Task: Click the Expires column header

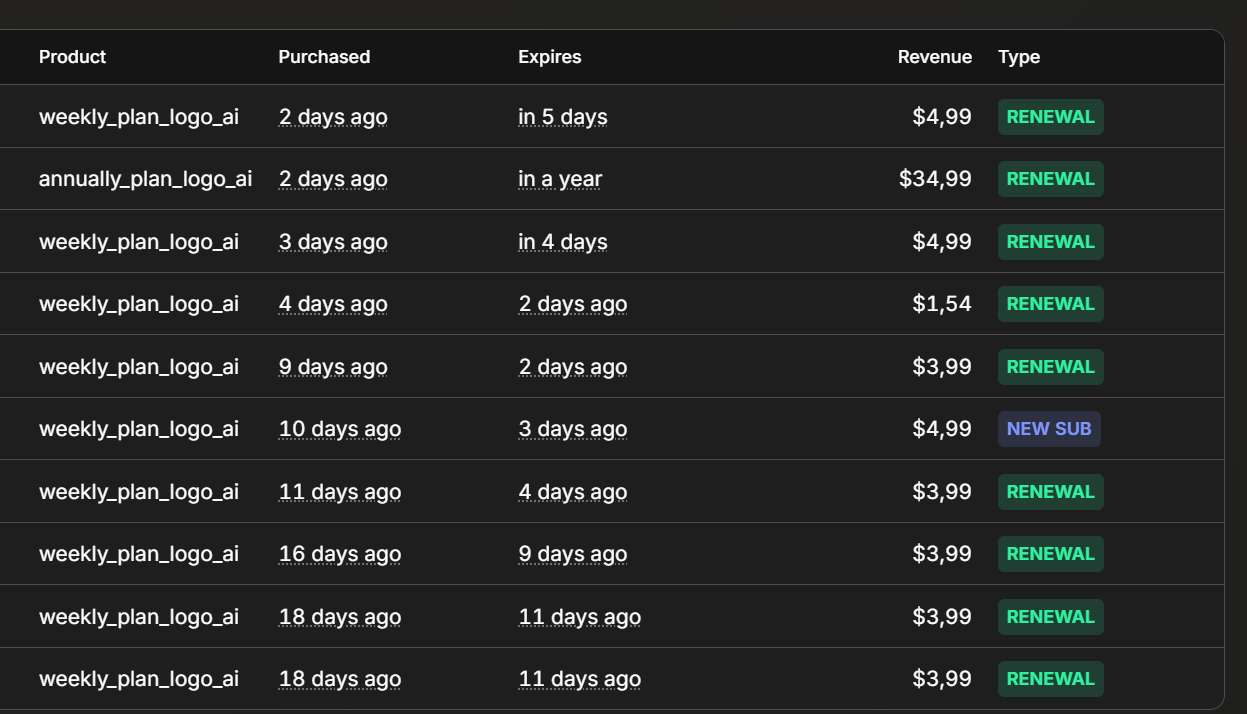Action: point(549,57)
